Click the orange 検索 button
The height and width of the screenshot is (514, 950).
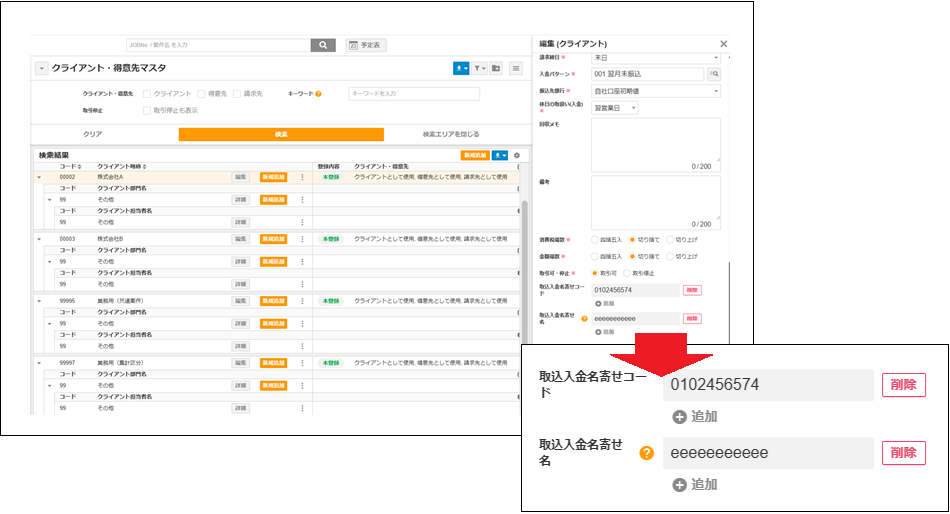pyautogui.click(x=281, y=134)
